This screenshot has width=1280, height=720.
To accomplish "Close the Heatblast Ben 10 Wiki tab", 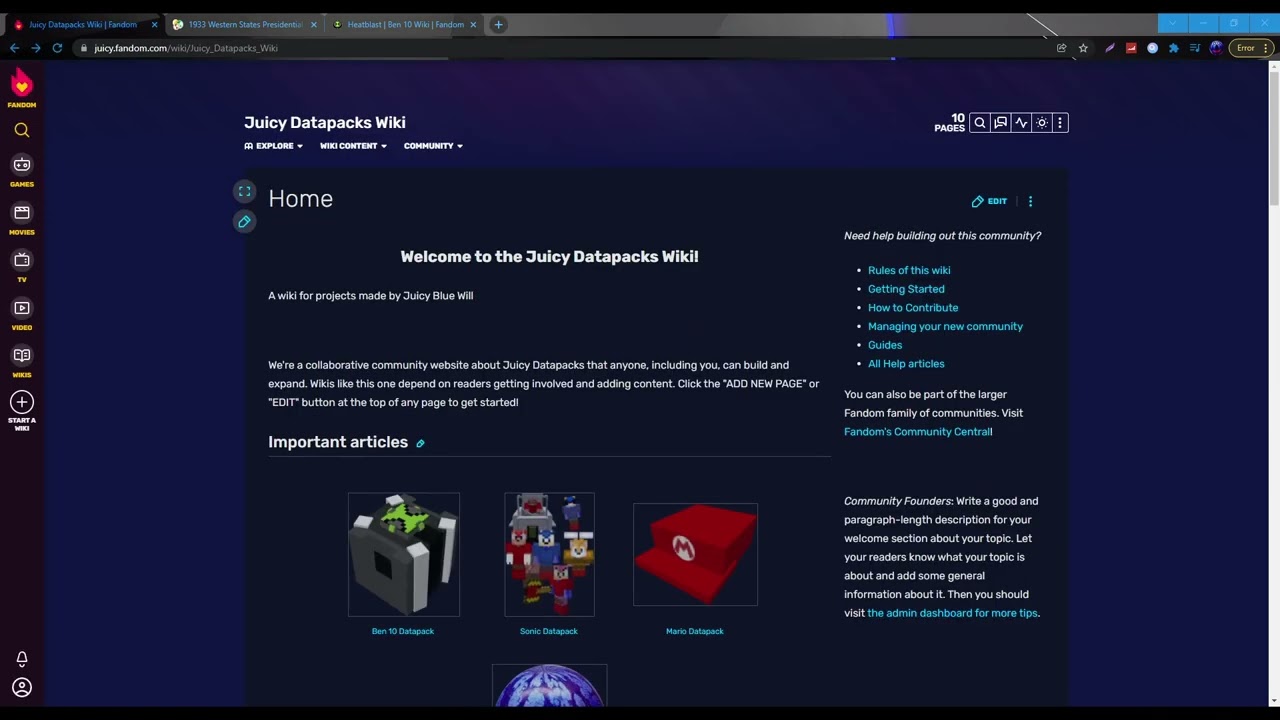I will point(473,24).
